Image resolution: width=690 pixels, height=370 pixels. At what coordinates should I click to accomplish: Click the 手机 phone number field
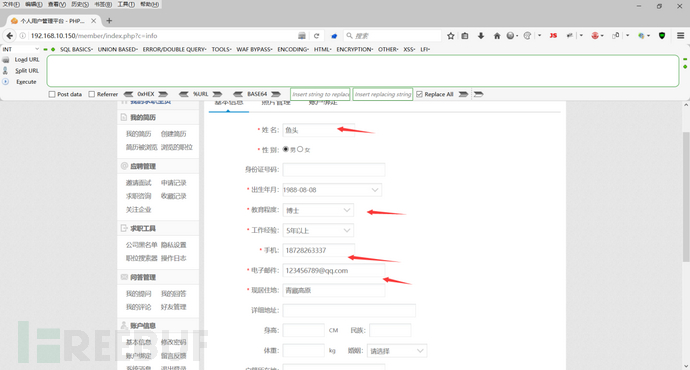(319, 250)
